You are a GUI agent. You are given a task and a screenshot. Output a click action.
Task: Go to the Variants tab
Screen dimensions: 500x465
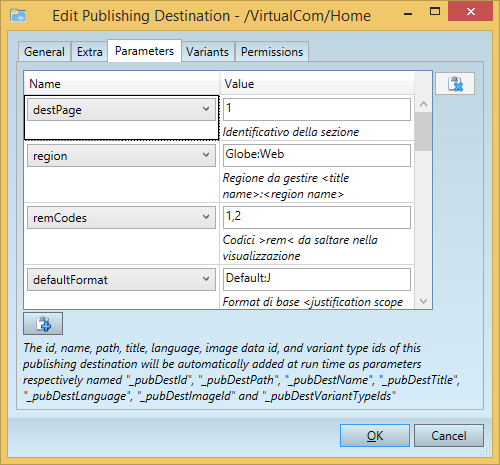(207, 52)
